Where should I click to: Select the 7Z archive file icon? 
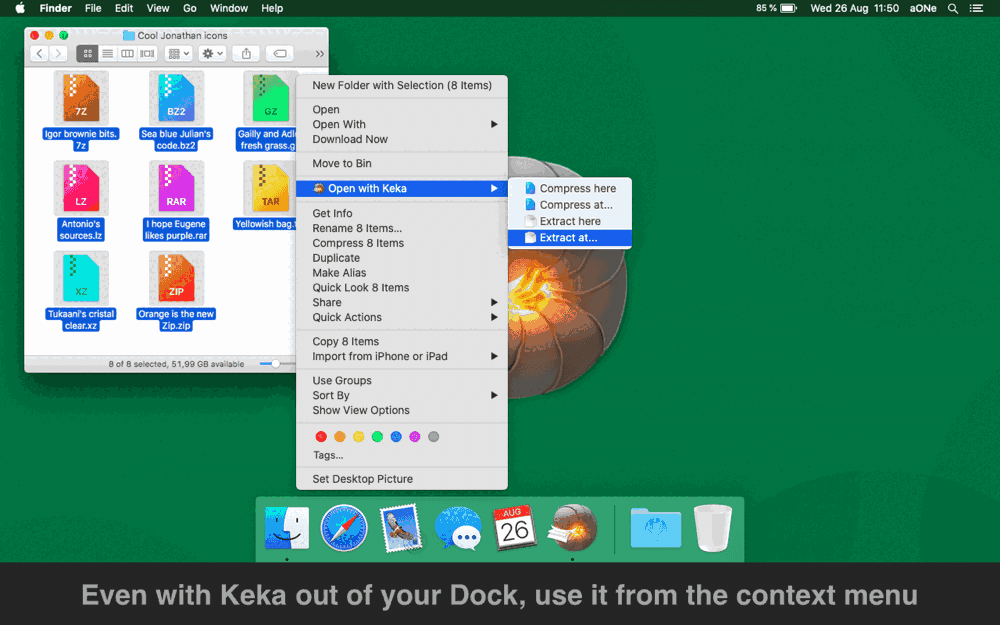81,98
